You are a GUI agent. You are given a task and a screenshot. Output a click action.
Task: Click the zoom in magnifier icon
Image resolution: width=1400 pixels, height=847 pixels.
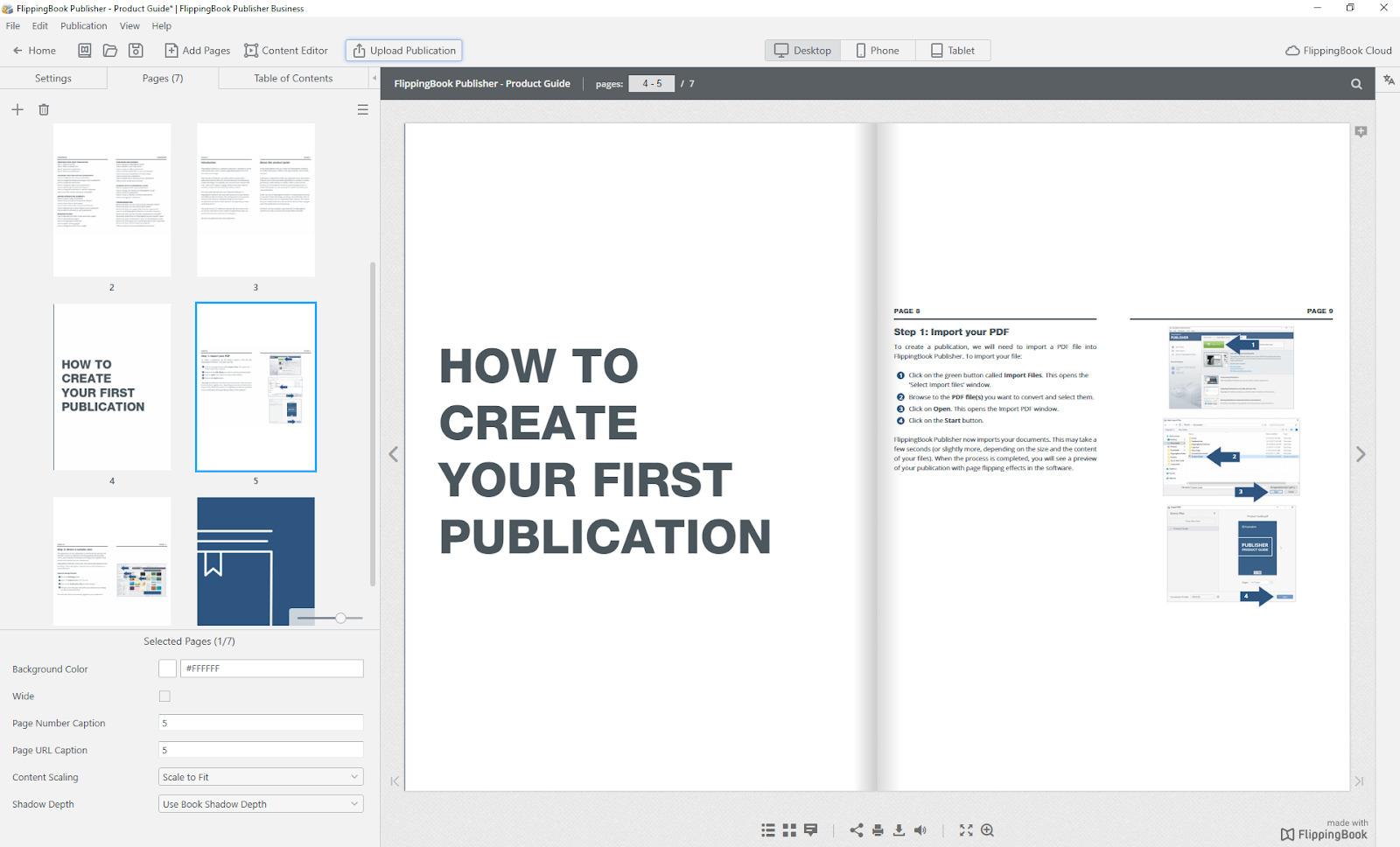tap(988, 830)
